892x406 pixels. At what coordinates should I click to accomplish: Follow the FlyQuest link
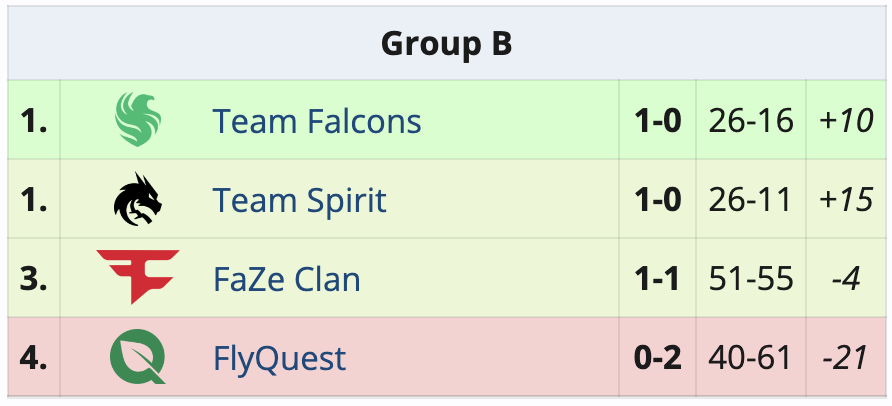279,359
